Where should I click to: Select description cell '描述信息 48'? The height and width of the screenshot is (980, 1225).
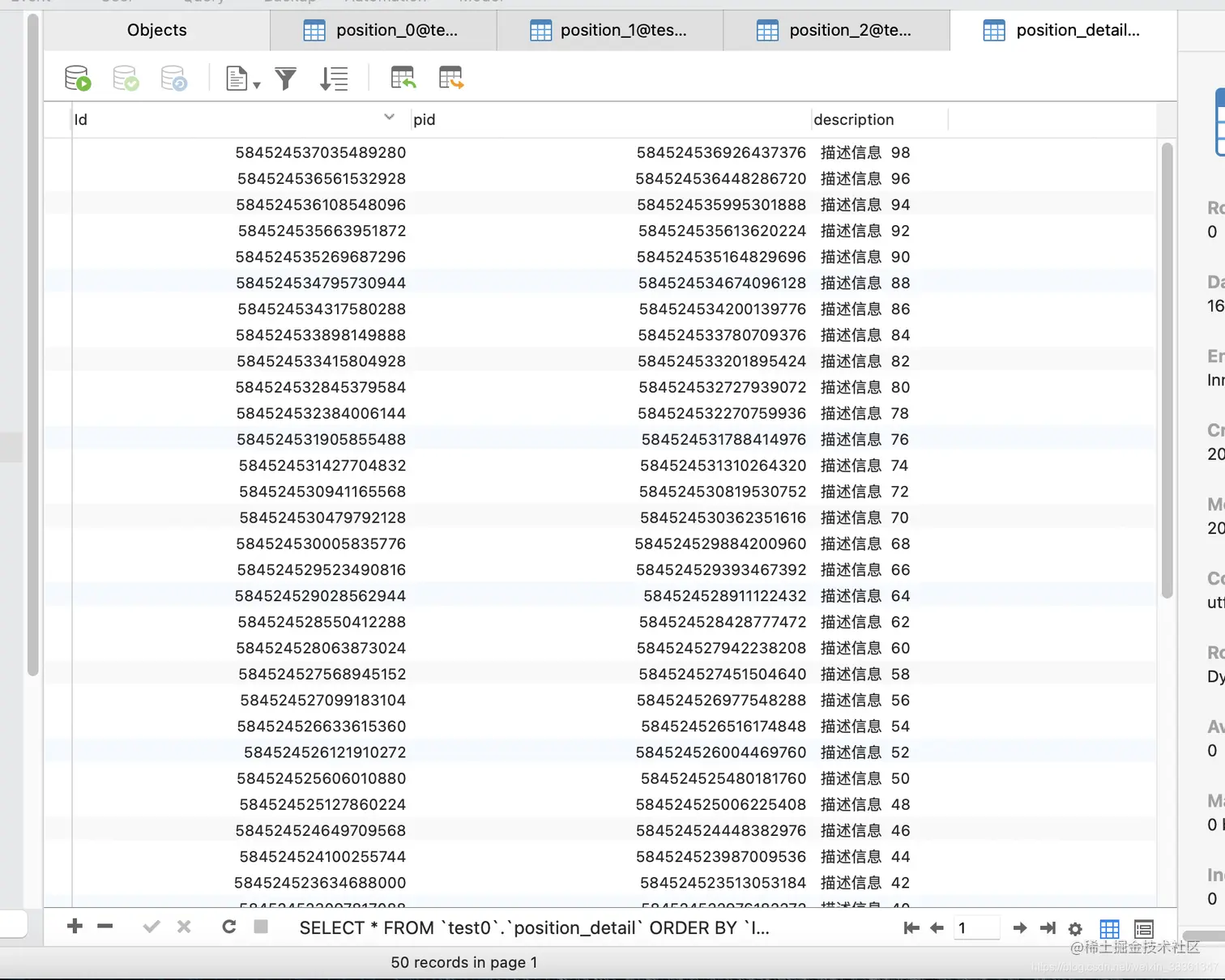pyautogui.click(x=880, y=804)
